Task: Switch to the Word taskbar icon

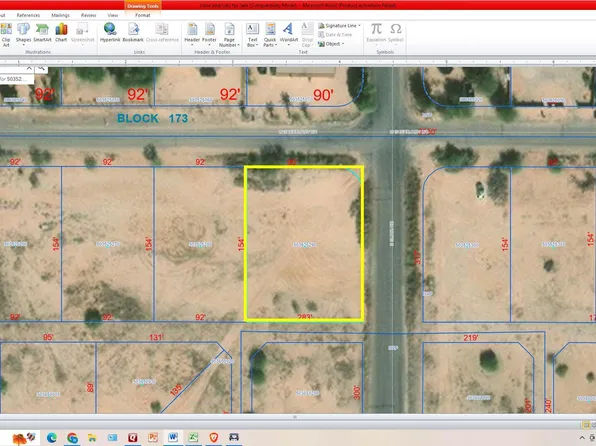Action: [x=173, y=437]
